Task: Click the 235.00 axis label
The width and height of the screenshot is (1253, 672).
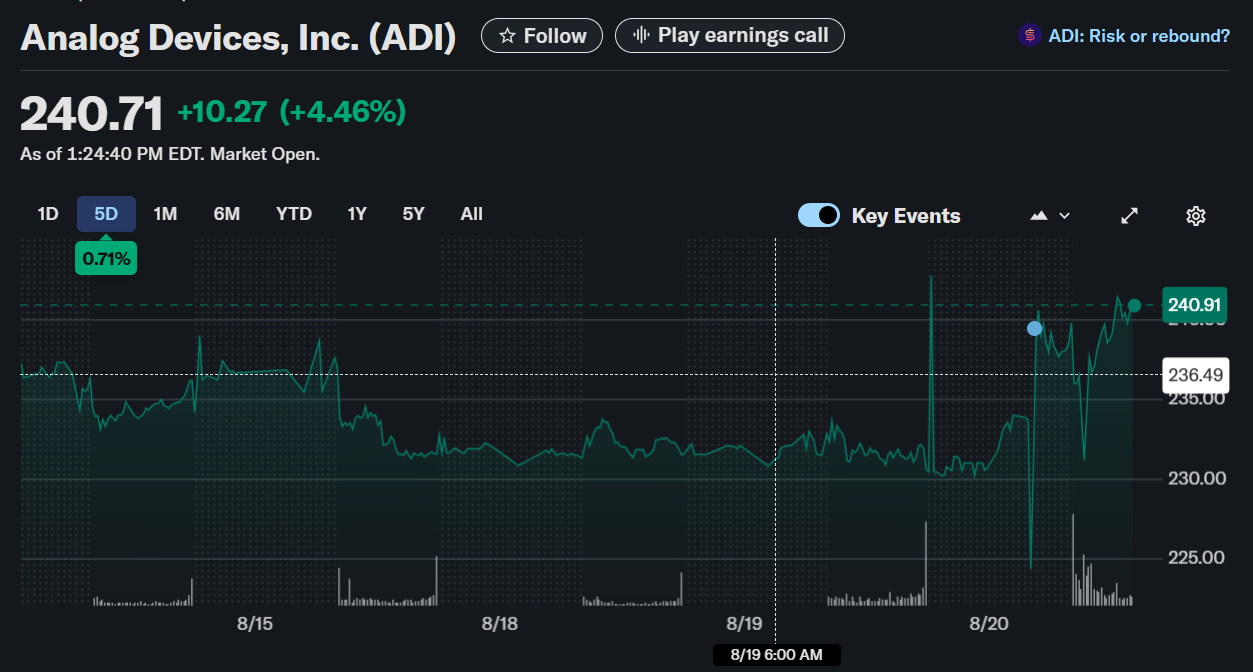Action: tap(1197, 398)
